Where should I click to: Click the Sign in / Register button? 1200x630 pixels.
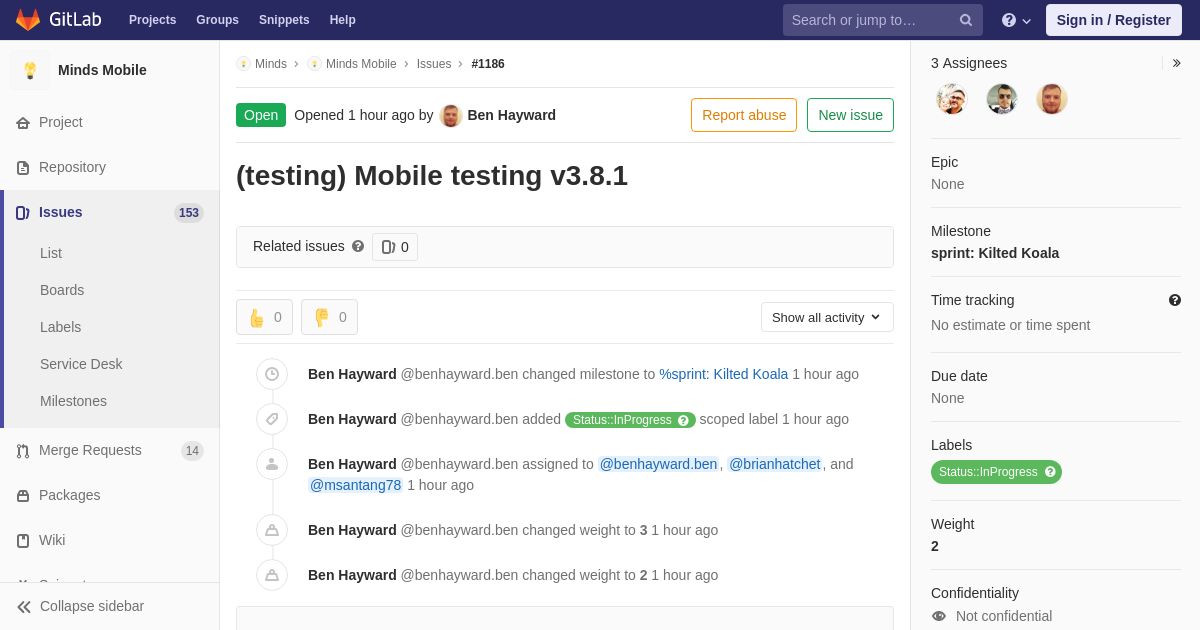(x=1113, y=20)
